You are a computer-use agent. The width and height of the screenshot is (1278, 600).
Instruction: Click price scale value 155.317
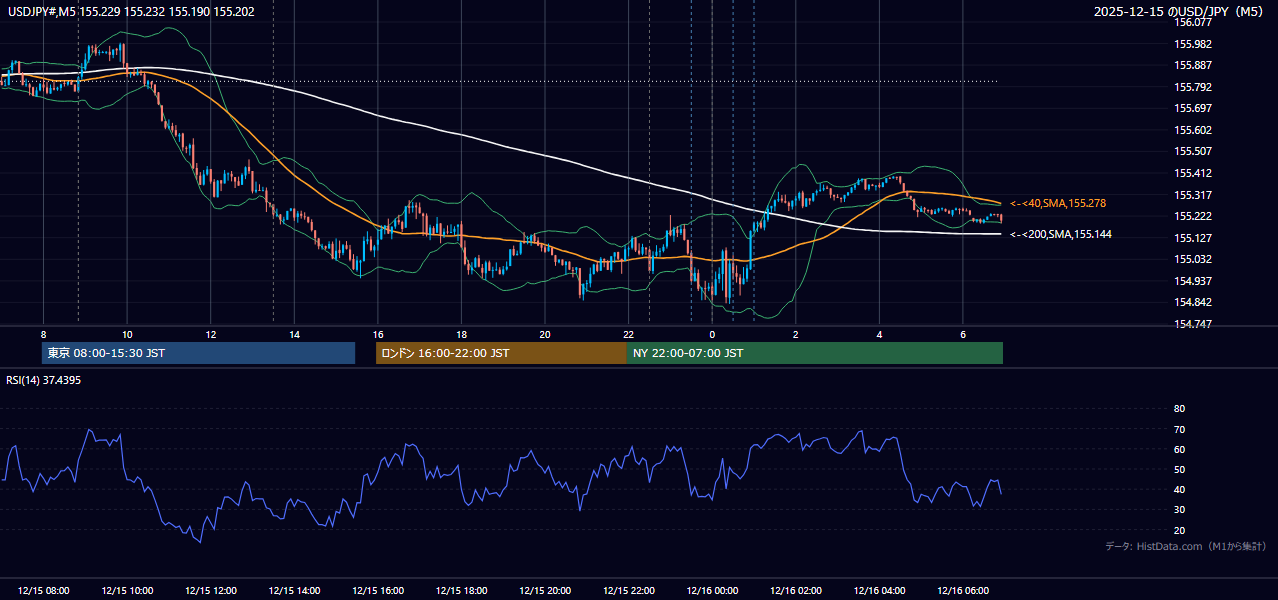pos(1192,195)
